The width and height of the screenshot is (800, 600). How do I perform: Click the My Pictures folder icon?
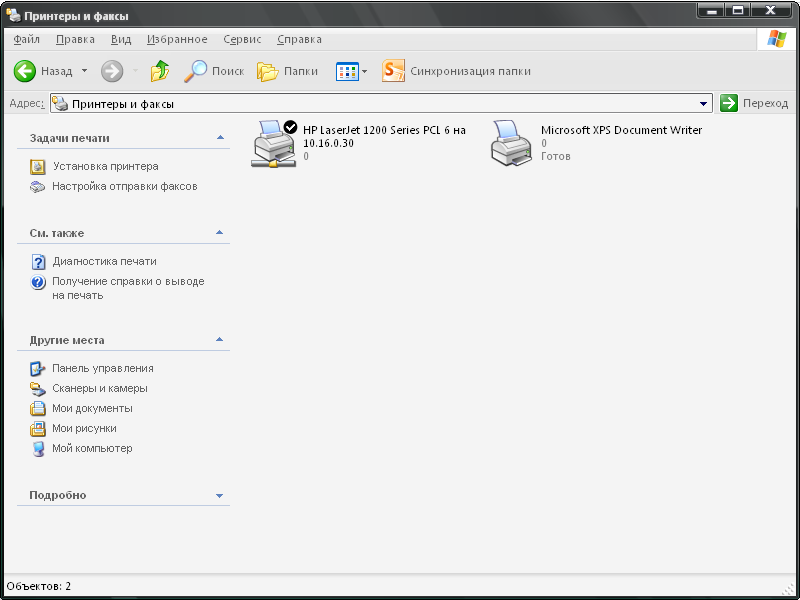(38, 429)
